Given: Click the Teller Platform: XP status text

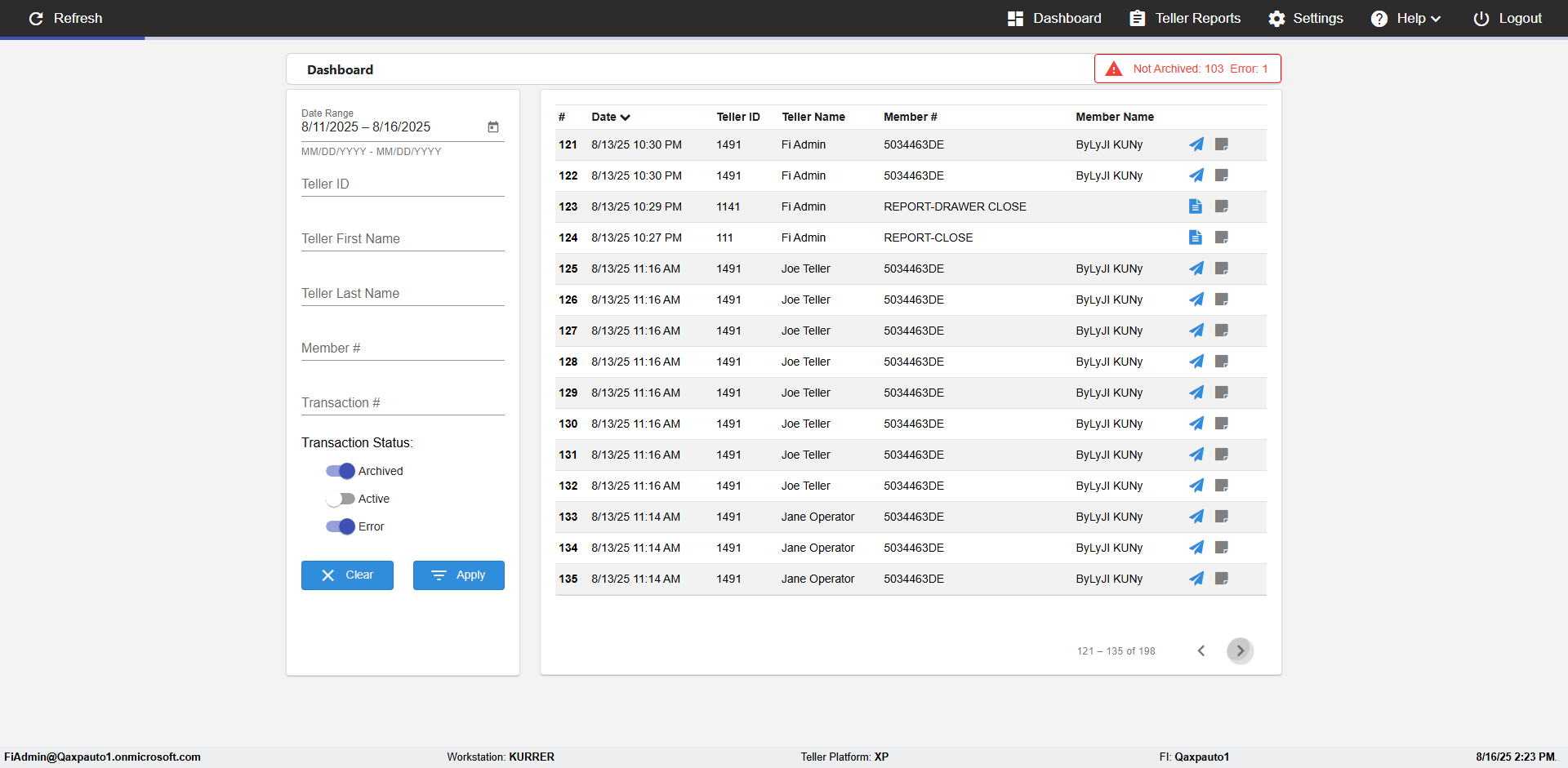Looking at the screenshot, I should (x=844, y=757).
